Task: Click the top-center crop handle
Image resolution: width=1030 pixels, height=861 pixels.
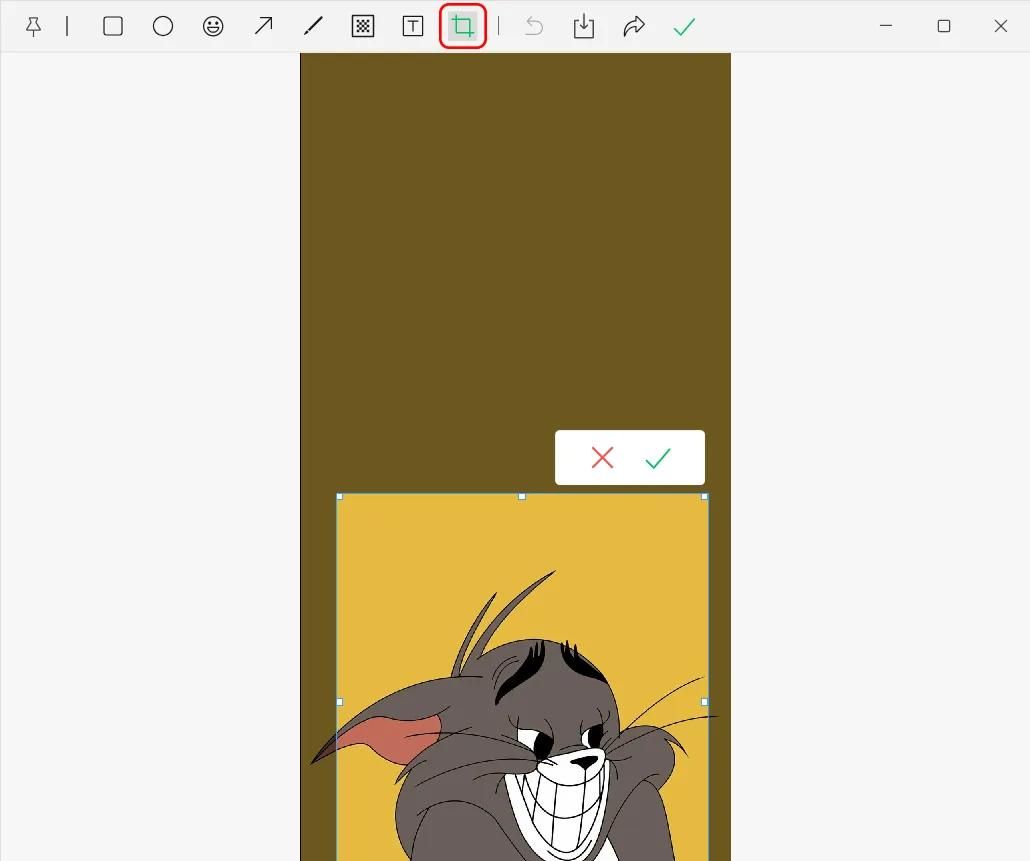Action: point(522,496)
